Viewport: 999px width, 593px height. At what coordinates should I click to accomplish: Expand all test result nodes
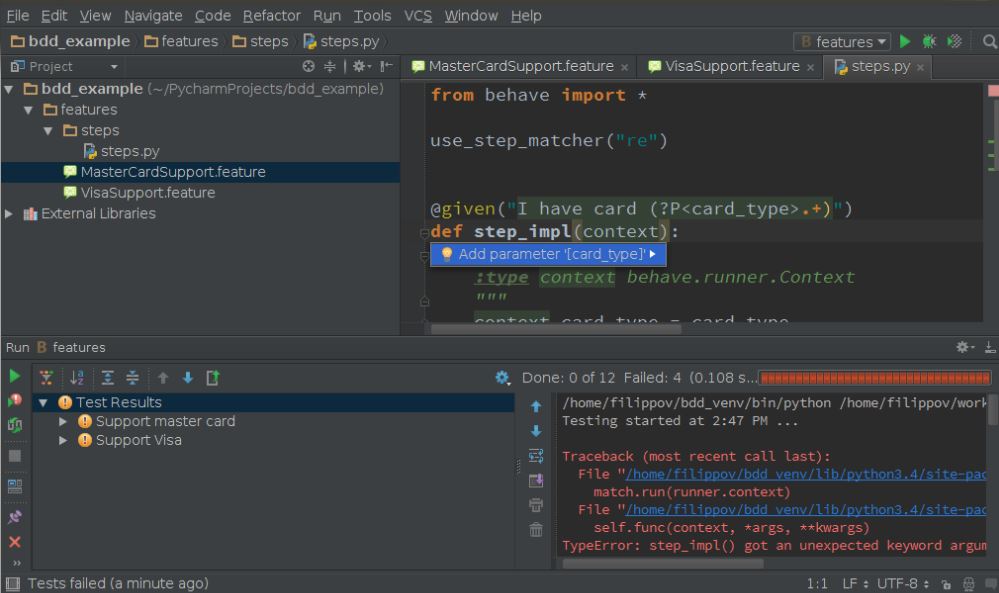(x=108, y=378)
